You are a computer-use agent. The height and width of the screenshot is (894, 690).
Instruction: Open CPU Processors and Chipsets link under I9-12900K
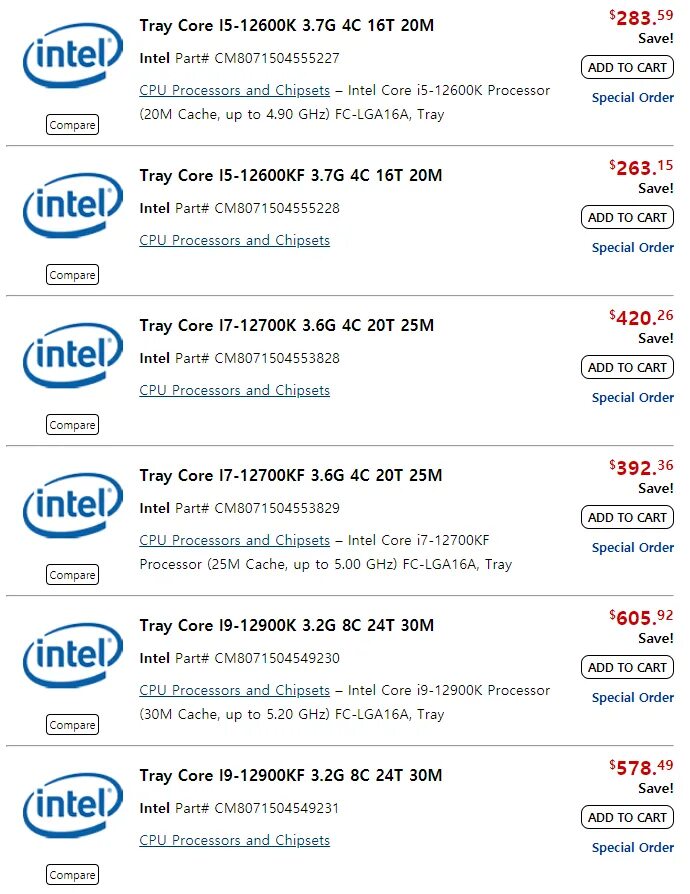(x=234, y=690)
